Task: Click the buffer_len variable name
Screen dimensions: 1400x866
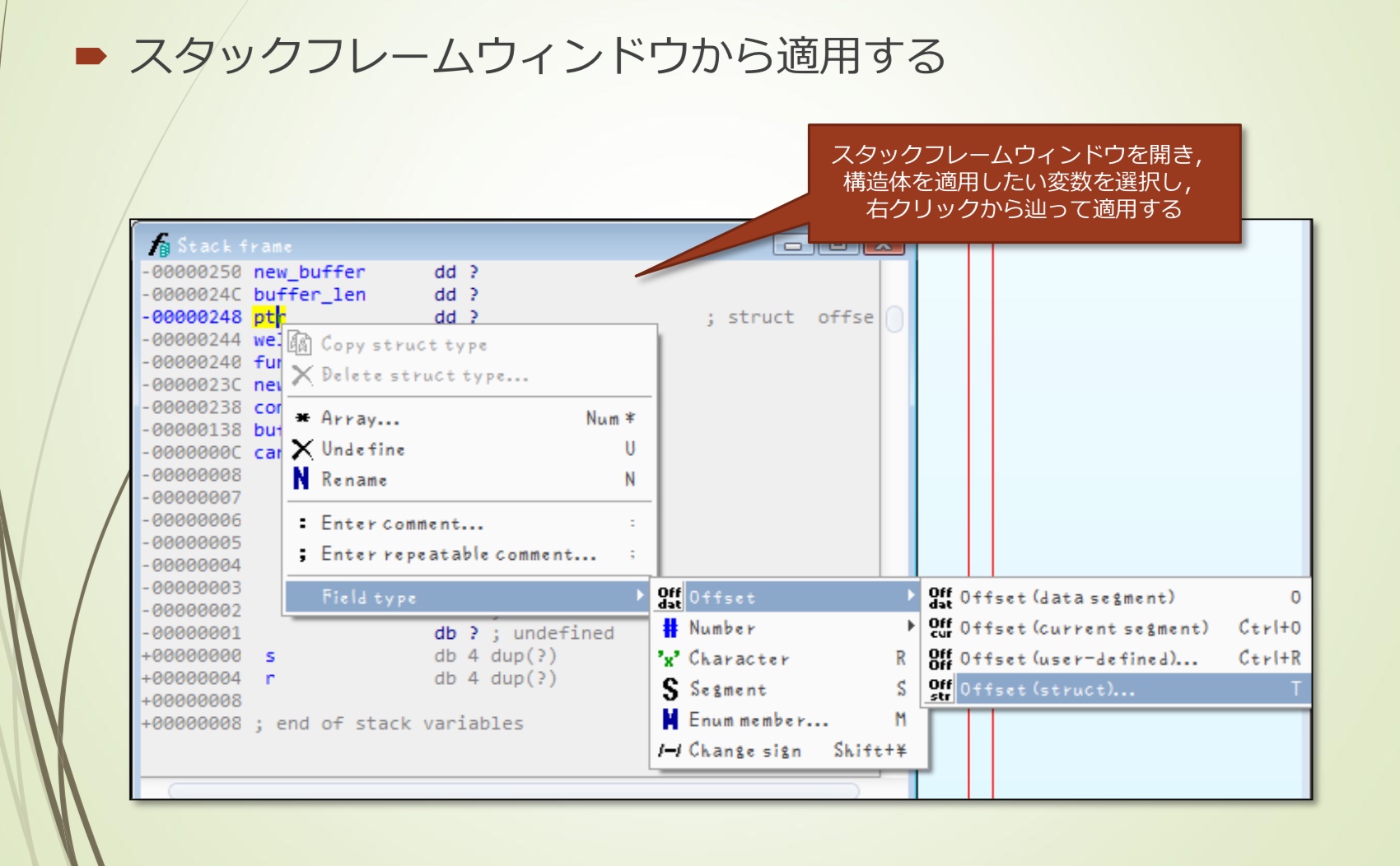Action: click(x=309, y=295)
